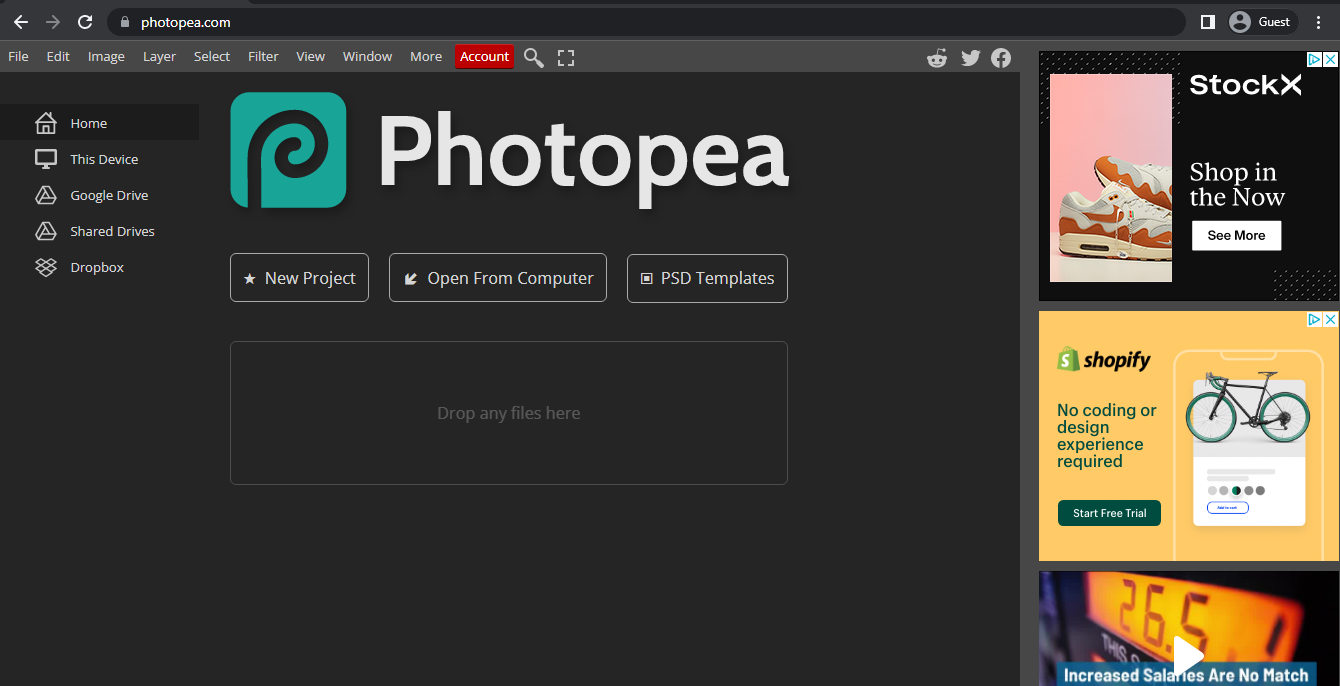Click the Dropbox logo icon
The width and height of the screenshot is (1340, 686).
pos(46,267)
